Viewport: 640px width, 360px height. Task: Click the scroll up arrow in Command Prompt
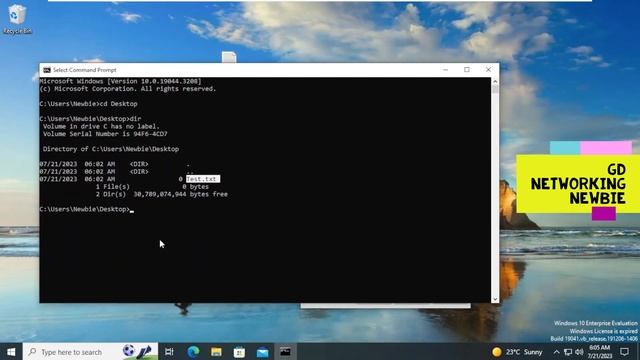(x=495, y=81)
